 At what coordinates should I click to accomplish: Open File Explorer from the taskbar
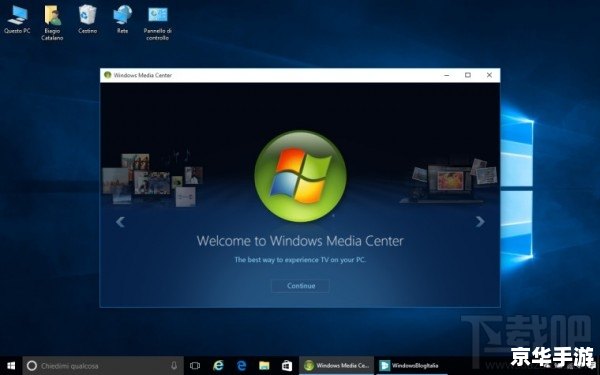tap(264, 366)
